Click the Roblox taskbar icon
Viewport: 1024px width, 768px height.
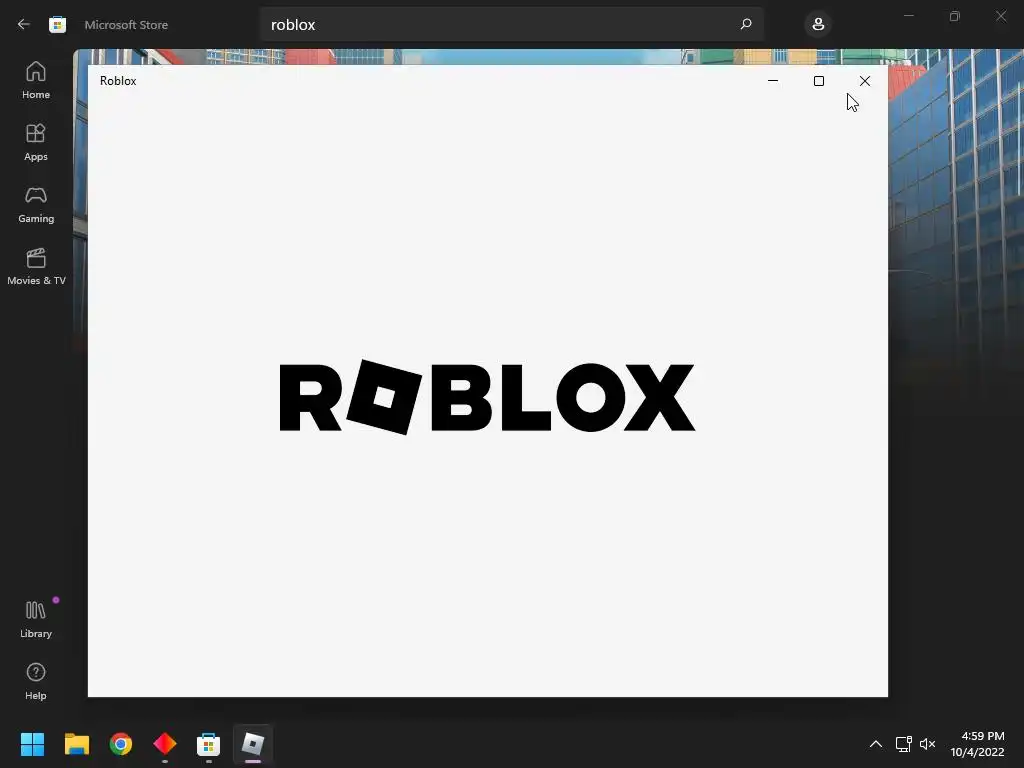253,744
